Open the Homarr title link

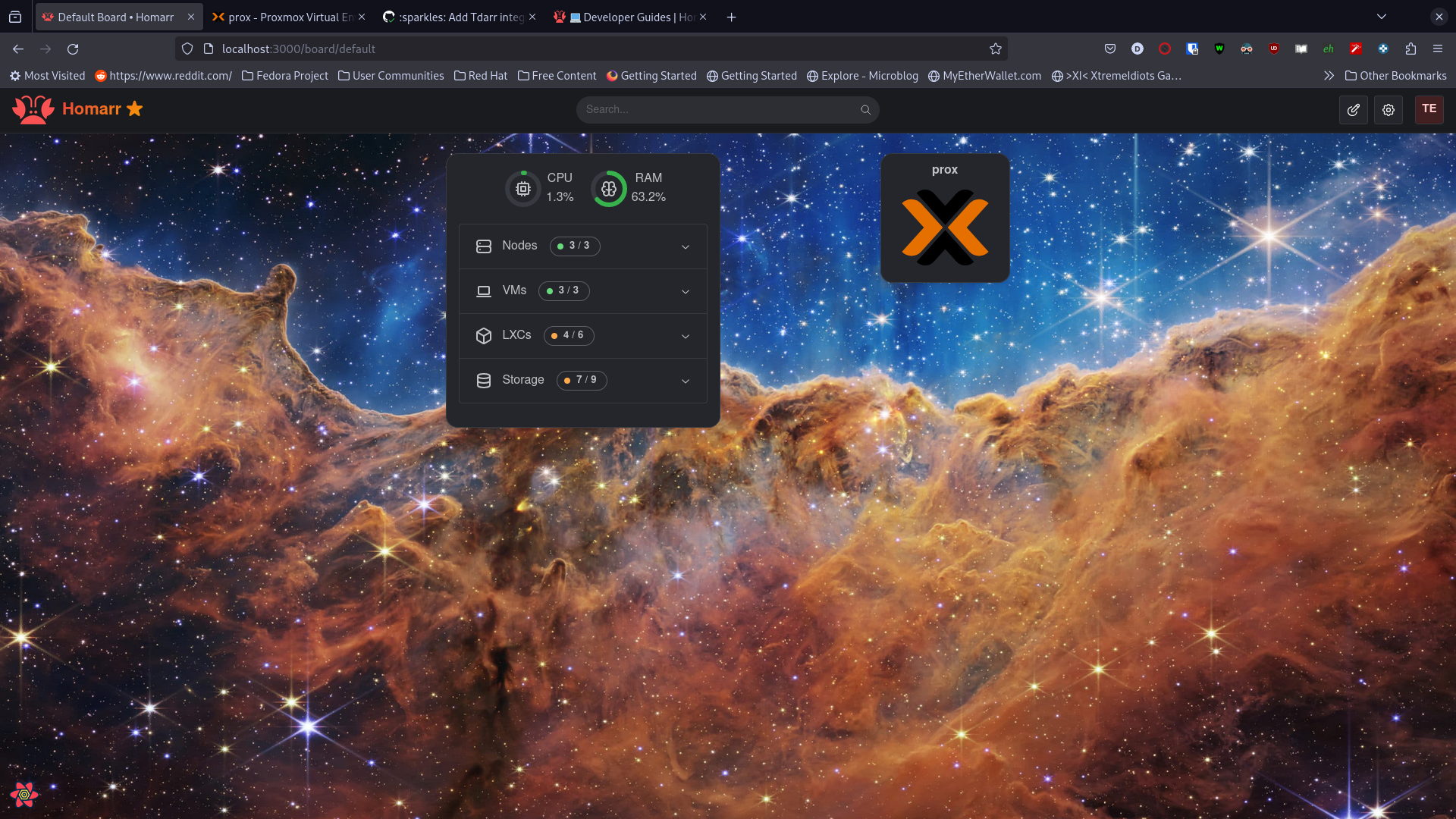pos(92,109)
